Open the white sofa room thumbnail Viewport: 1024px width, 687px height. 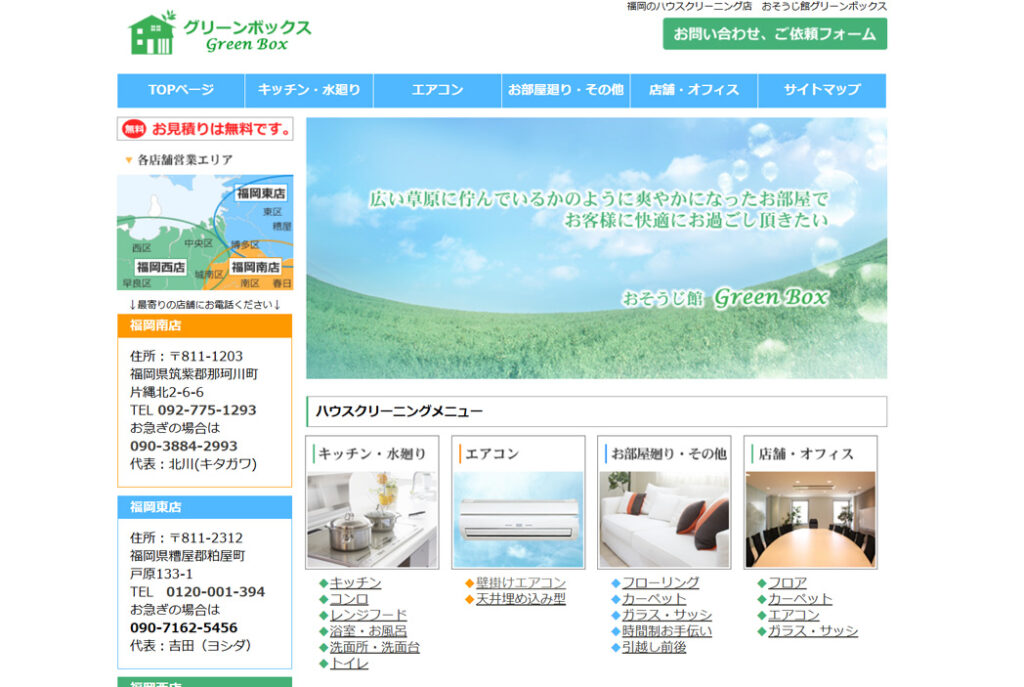coord(663,519)
